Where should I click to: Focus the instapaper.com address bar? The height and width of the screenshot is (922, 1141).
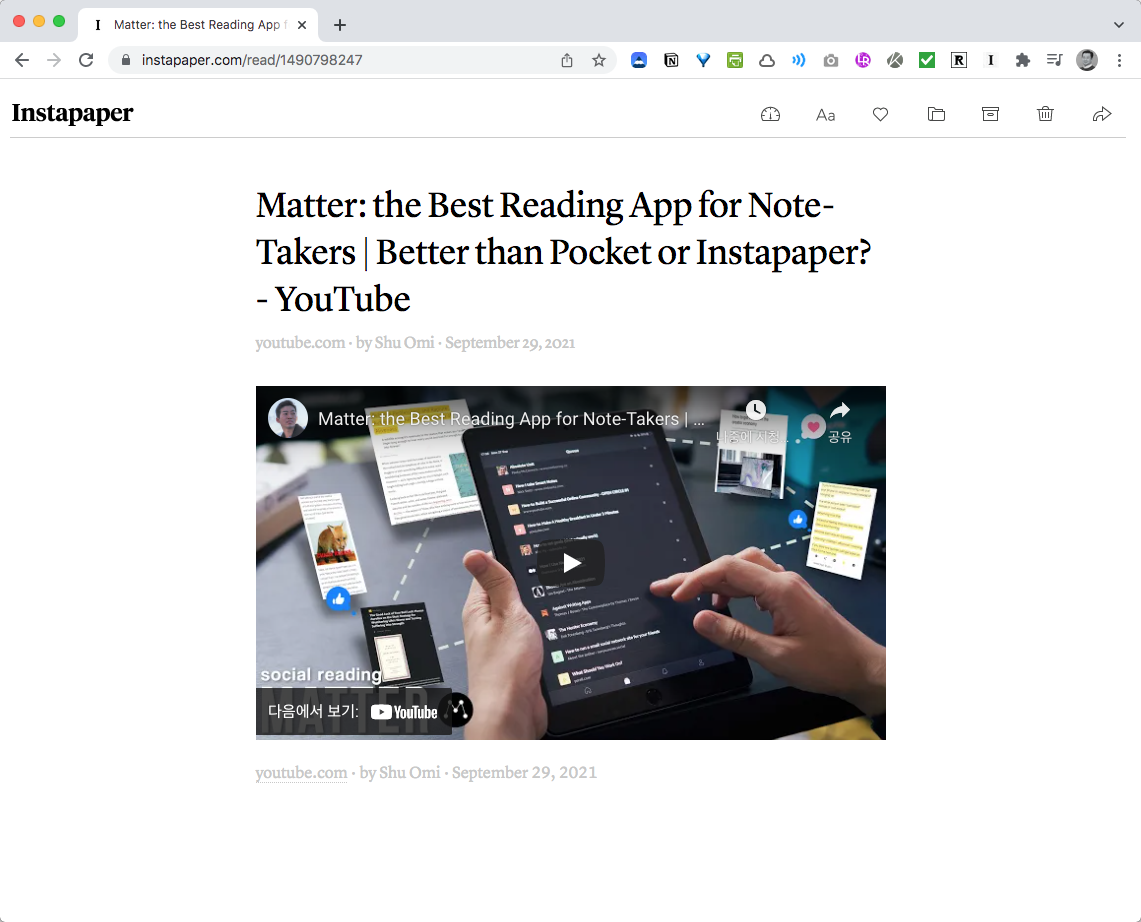click(335, 60)
